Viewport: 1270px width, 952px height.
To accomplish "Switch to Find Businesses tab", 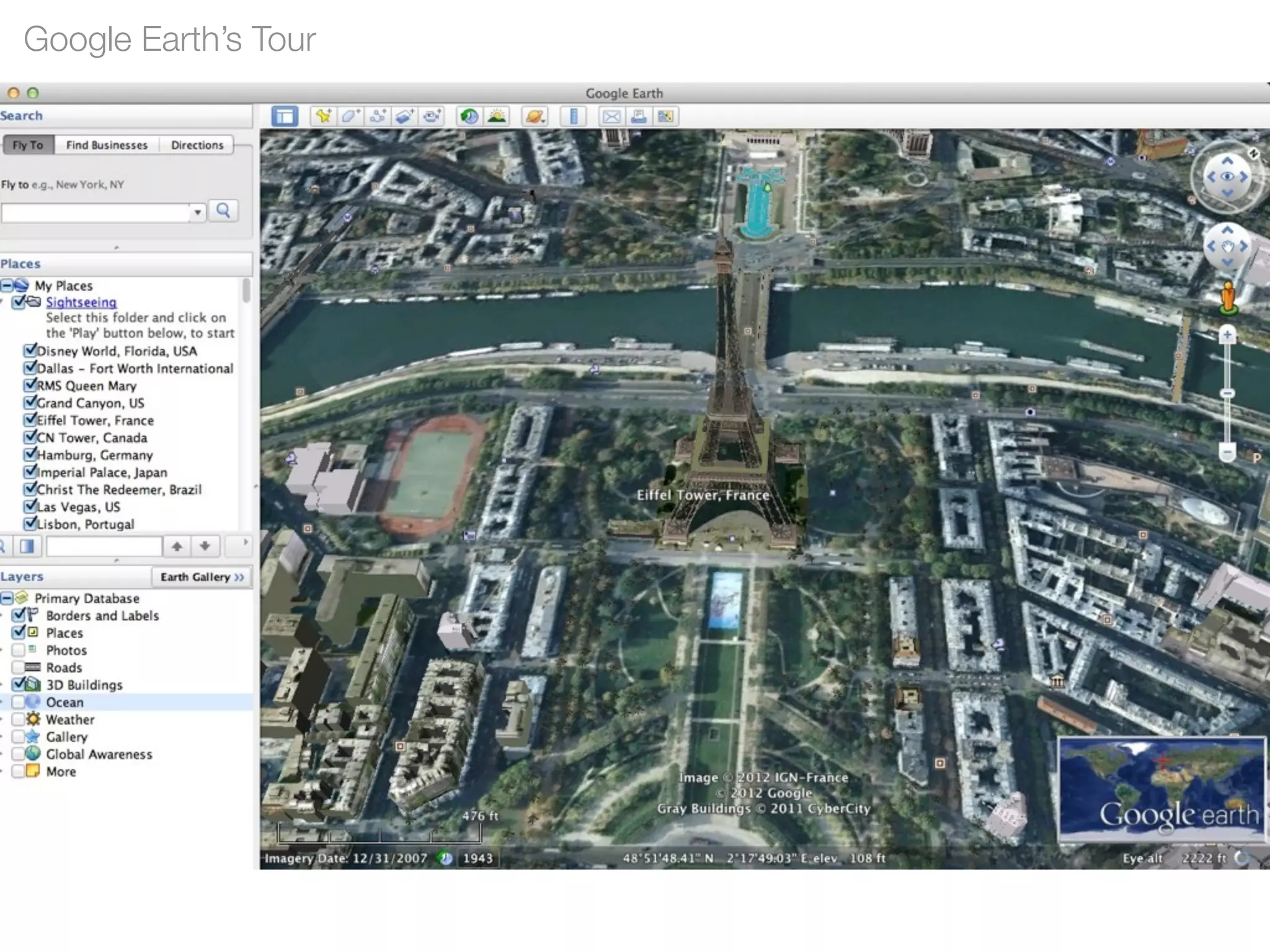I will click(x=107, y=145).
